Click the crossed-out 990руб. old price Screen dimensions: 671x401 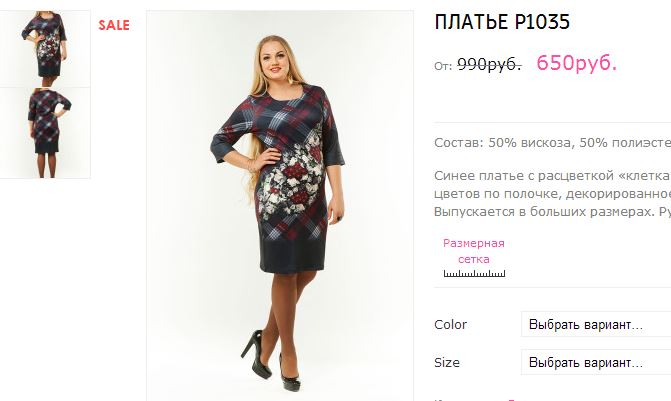[489, 64]
